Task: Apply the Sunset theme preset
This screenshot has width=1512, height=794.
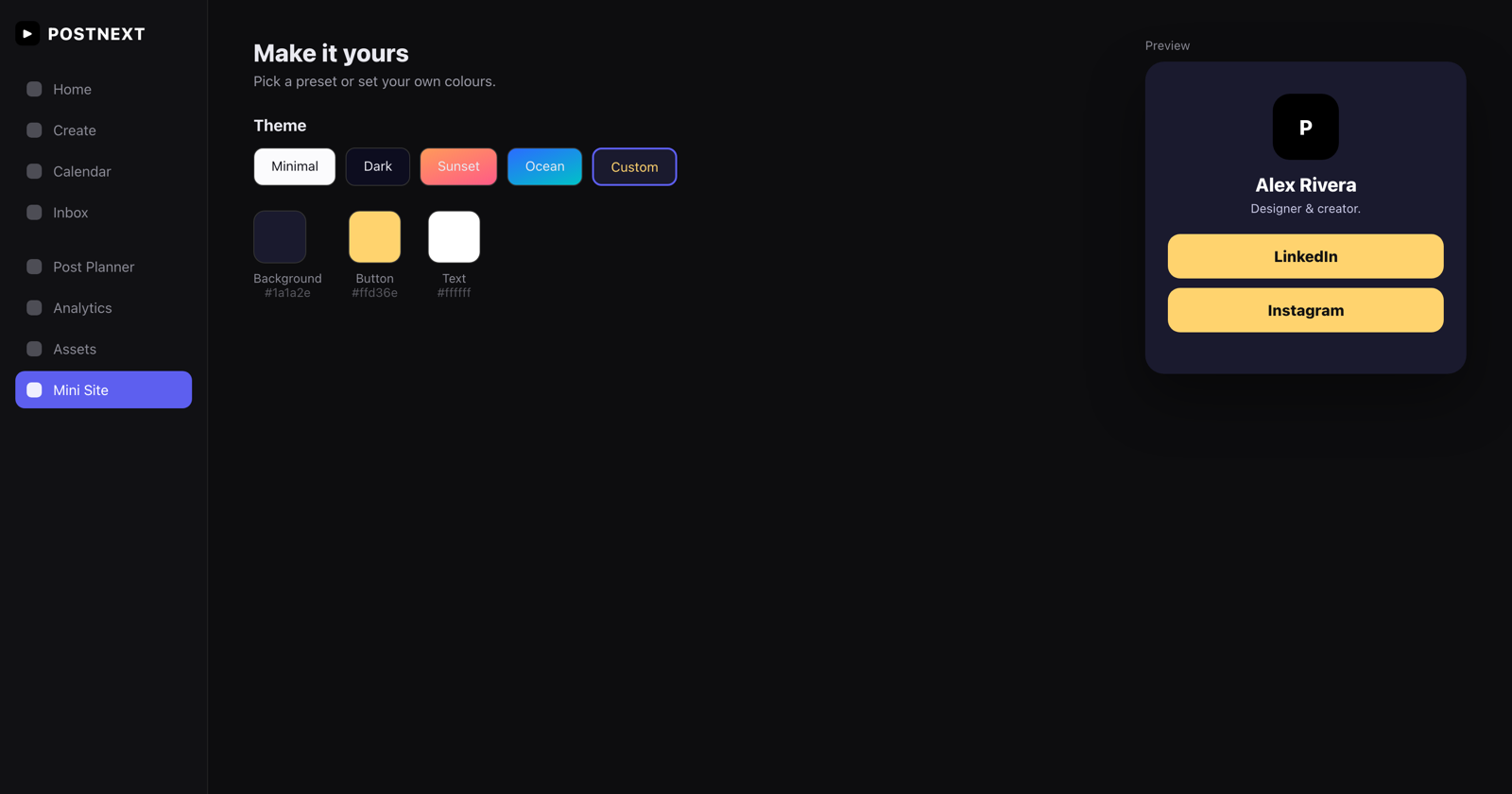Action: click(458, 166)
